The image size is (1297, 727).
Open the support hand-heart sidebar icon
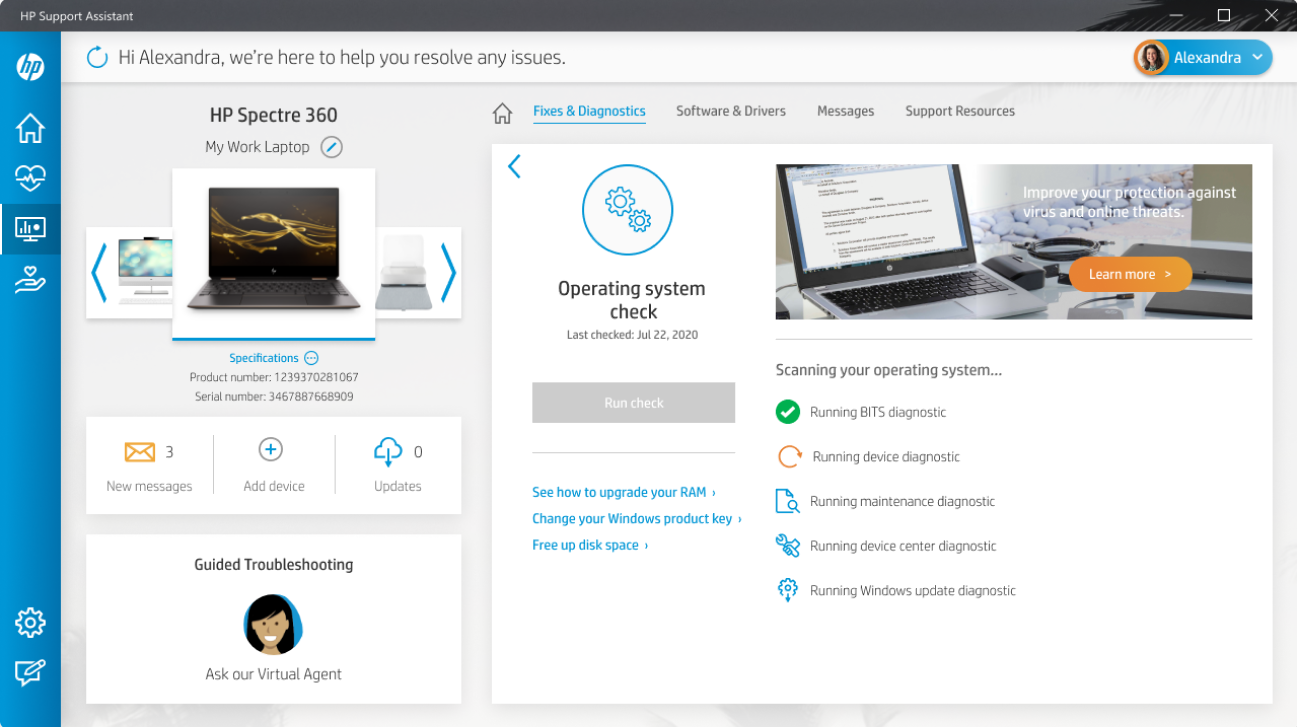pos(30,281)
